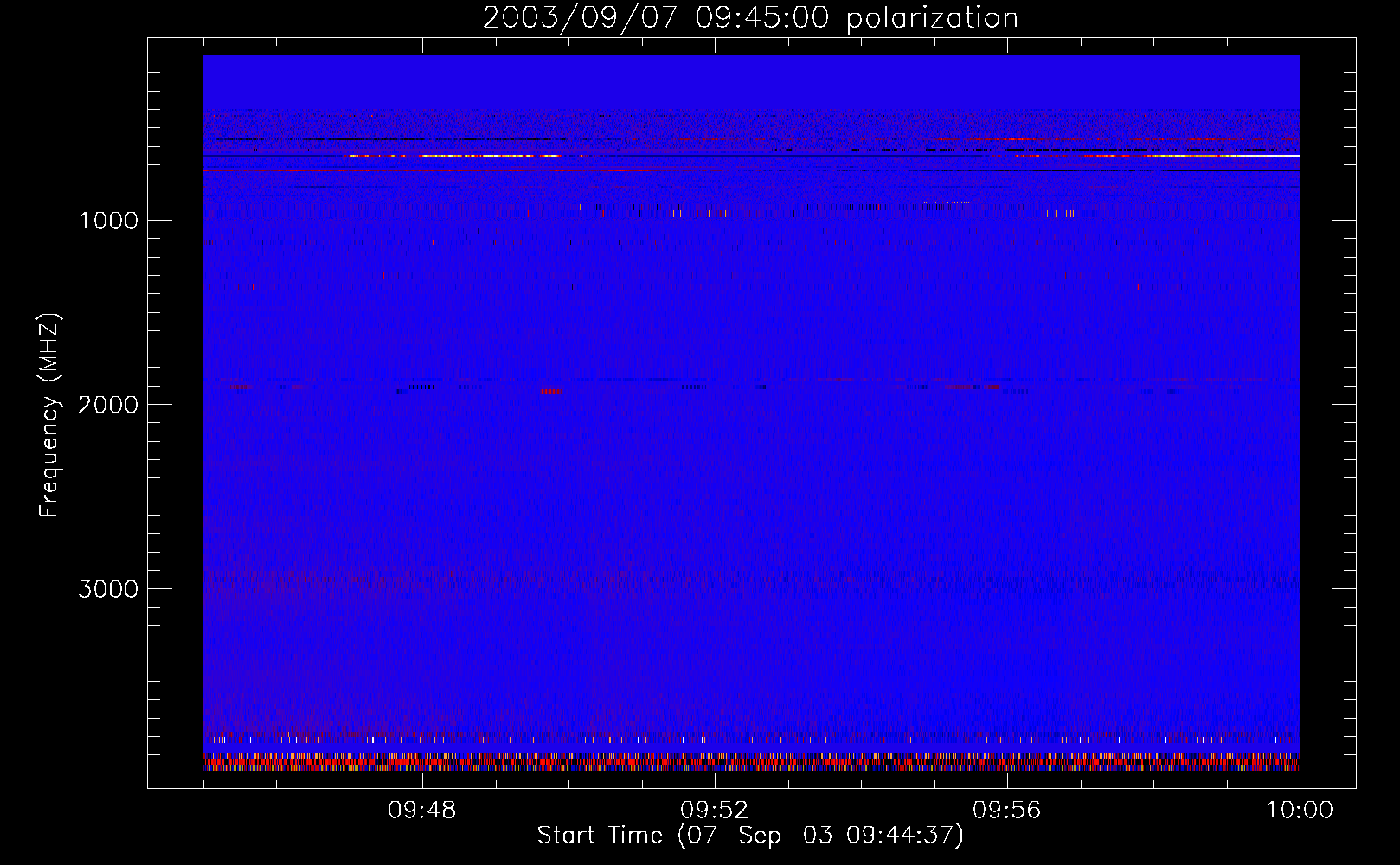Select the 1000 frequency axis label
This screenshot has height=865, width=1400.
click(x=108, y=221)
